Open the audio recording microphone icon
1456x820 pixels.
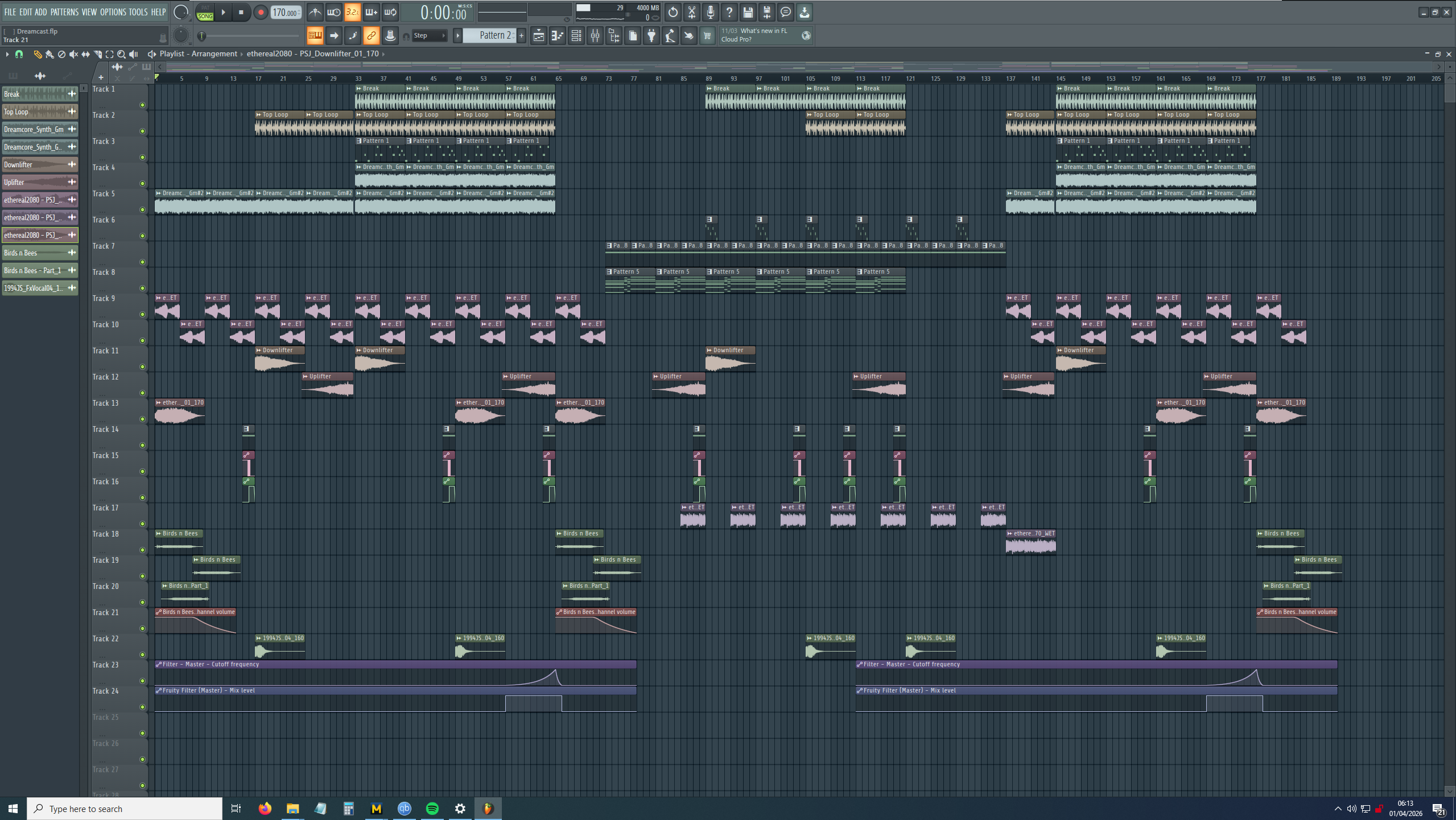(710, 12)
